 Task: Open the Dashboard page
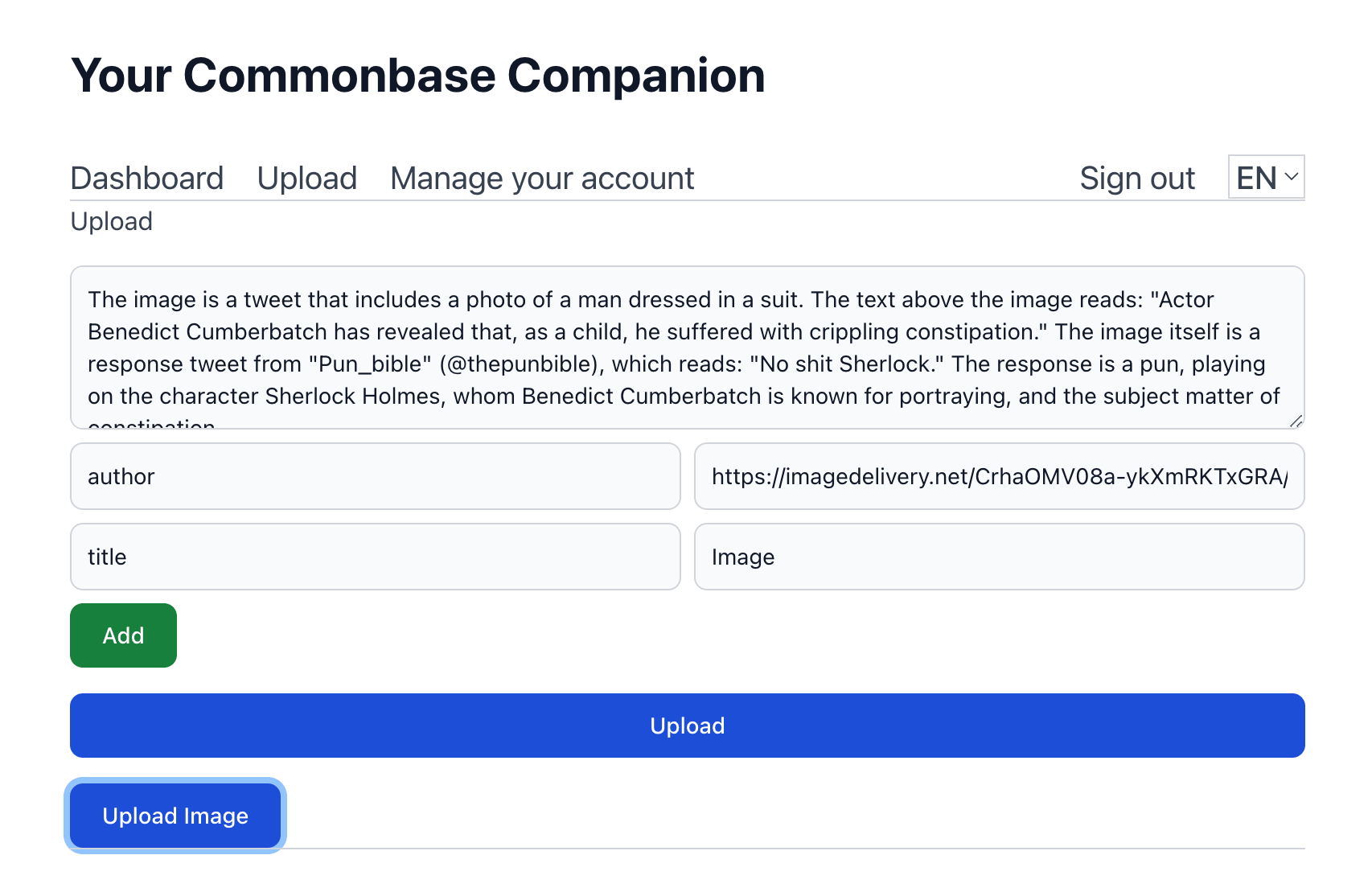[146, 179]
